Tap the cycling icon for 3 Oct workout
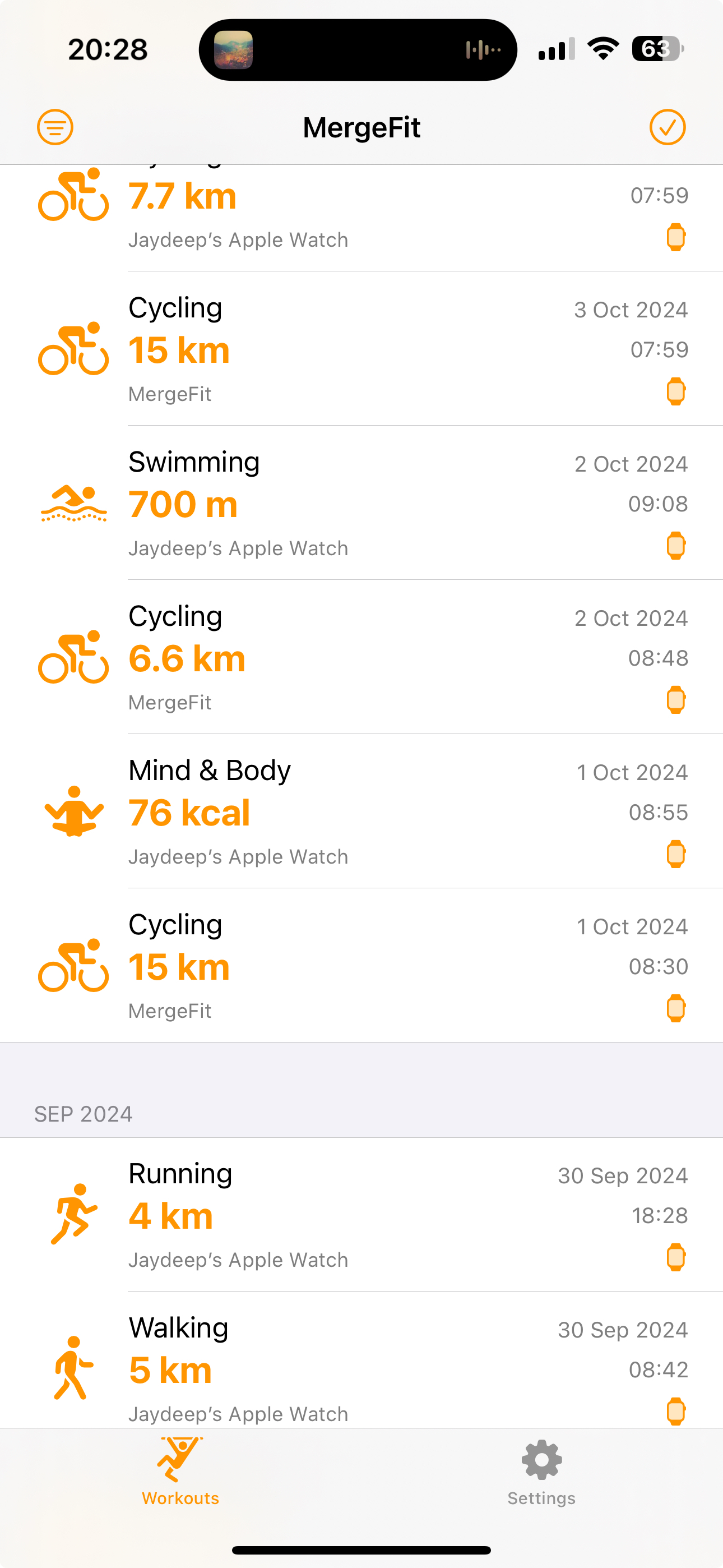The width and height of the screenshot is (723, 1568). click(x=73, y=349)
